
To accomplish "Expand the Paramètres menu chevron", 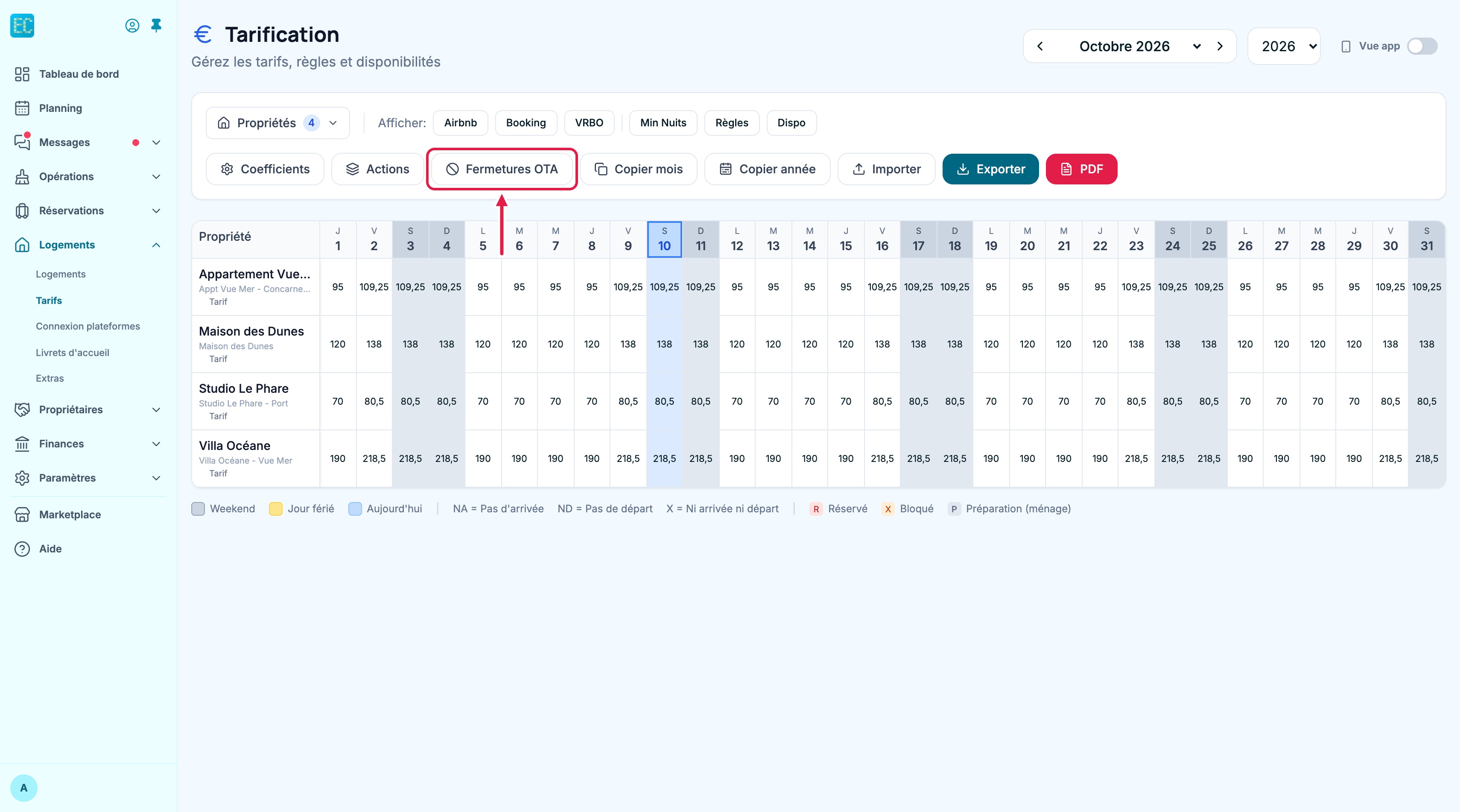I will [x=156, y=478].
